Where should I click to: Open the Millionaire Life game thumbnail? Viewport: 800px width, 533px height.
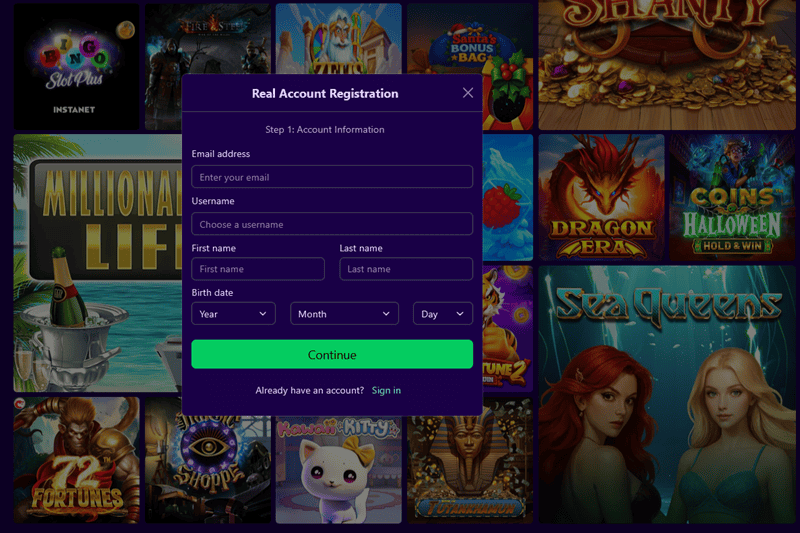97,263
